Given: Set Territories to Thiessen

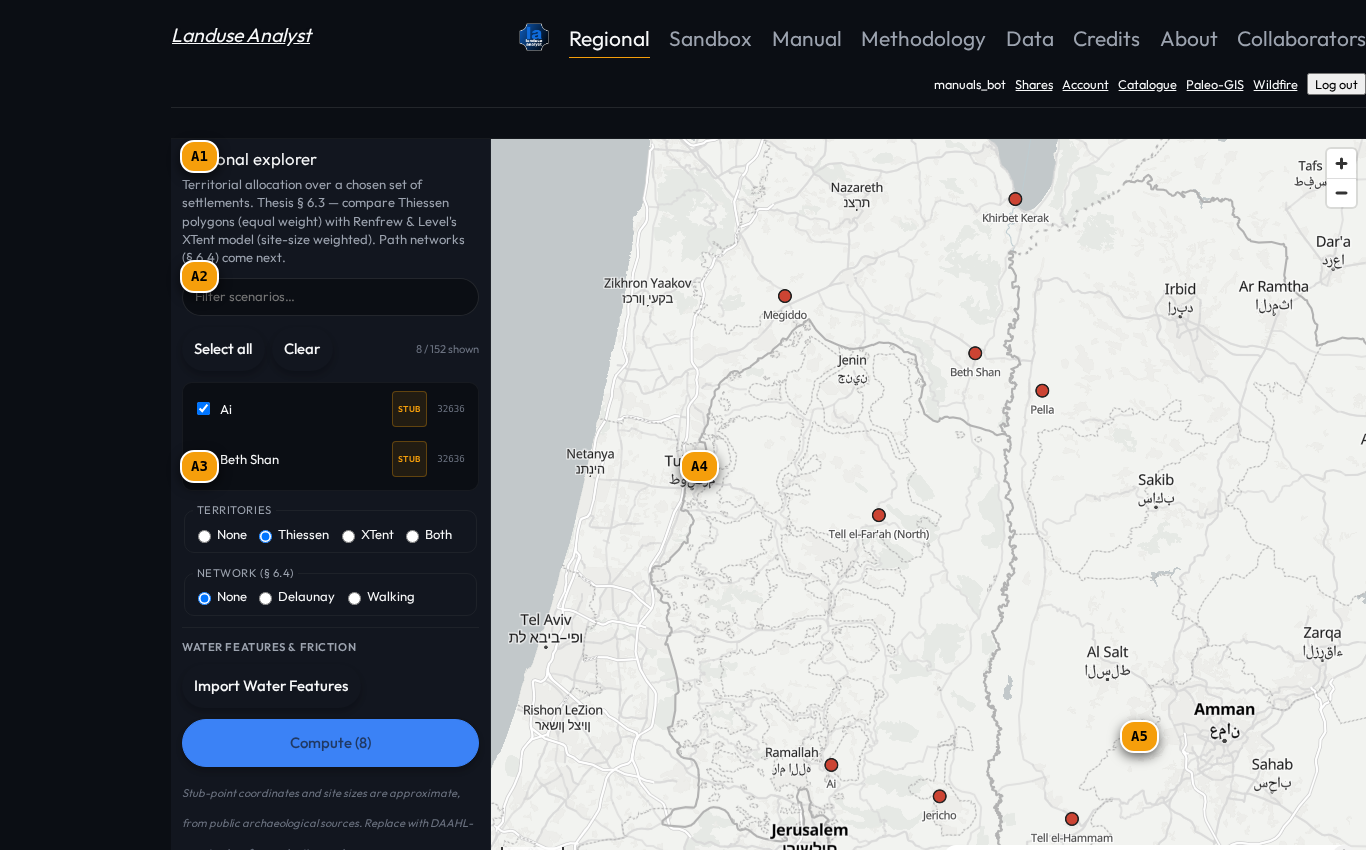Looking at the screenshot, I should (x=266, y=536).
